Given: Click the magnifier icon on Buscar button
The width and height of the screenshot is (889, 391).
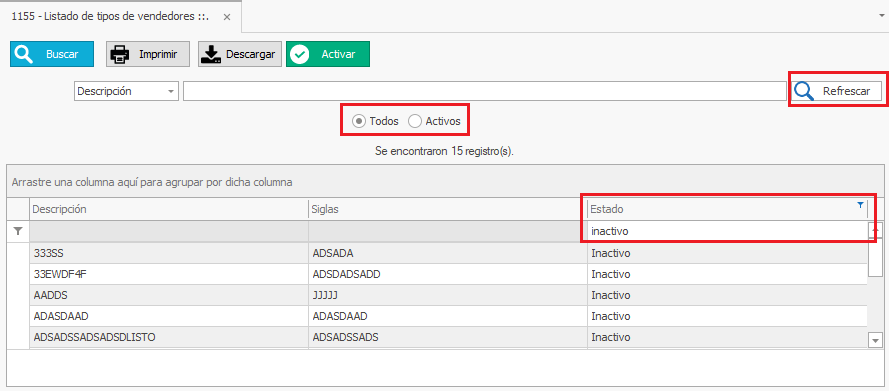Looking at the screenshot, I should (24, 54).
